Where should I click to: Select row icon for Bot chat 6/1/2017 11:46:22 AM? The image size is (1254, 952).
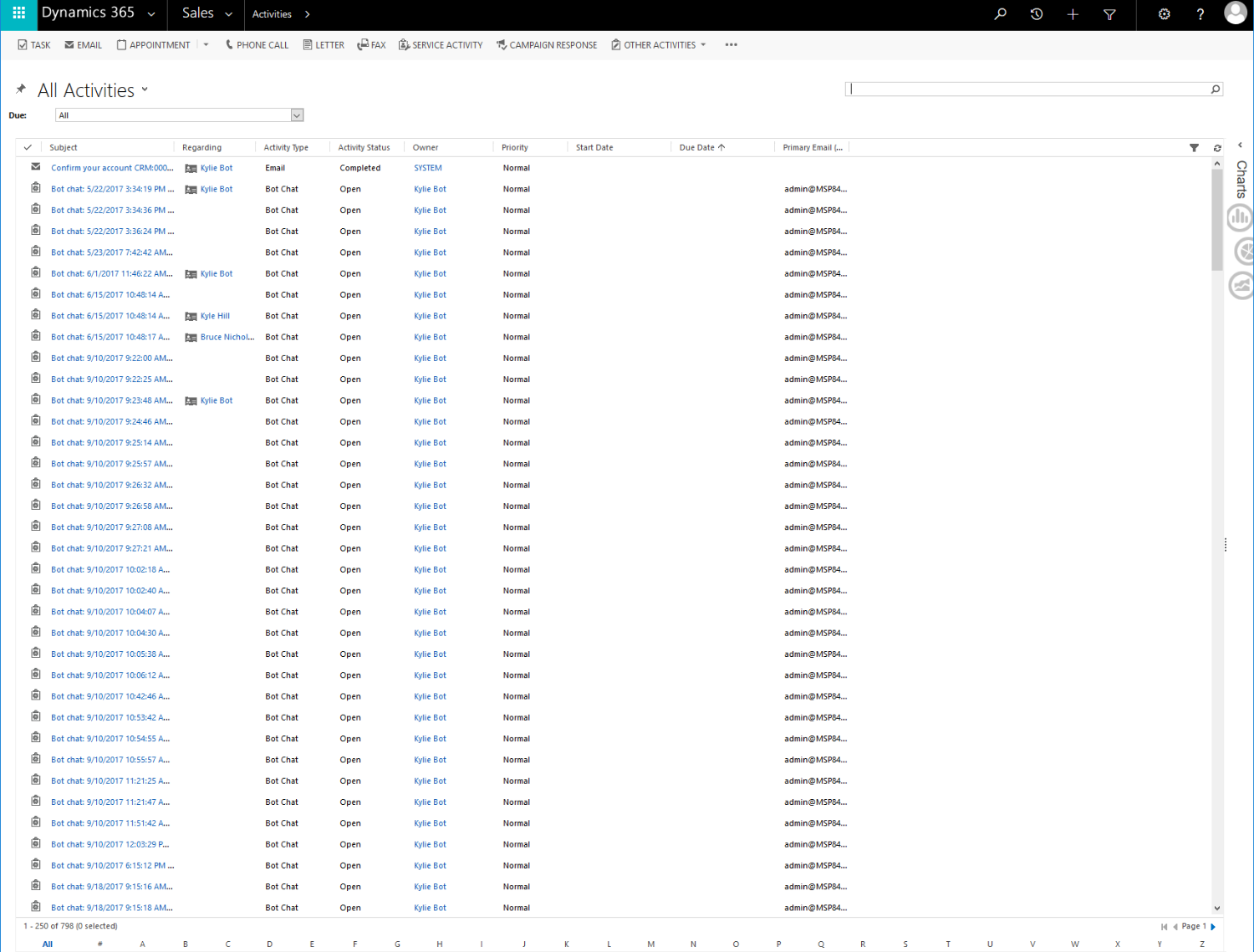click(35, 272)
